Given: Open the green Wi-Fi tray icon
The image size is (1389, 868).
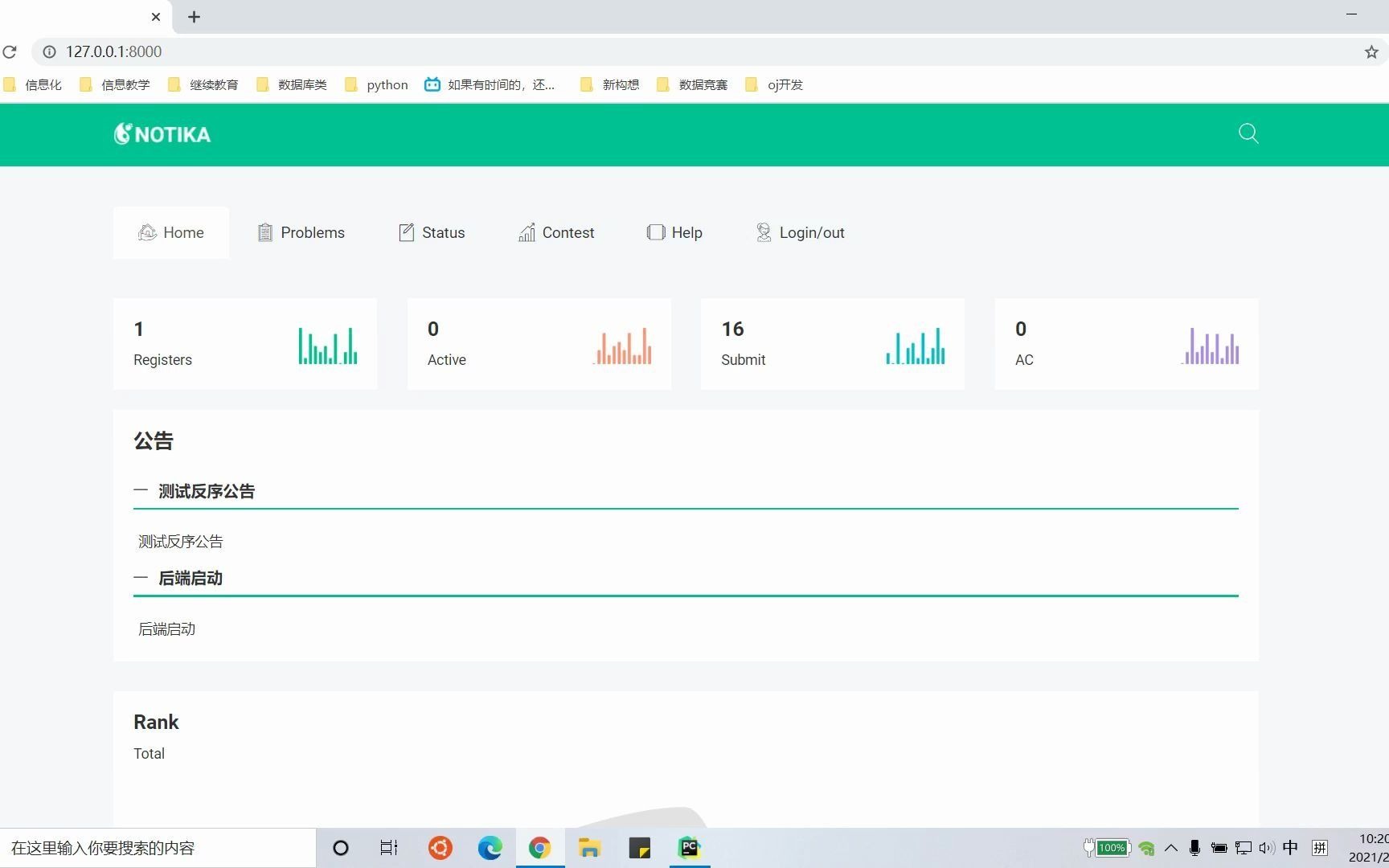Looking at the screenshot, I should click(x=1147, y=849).
